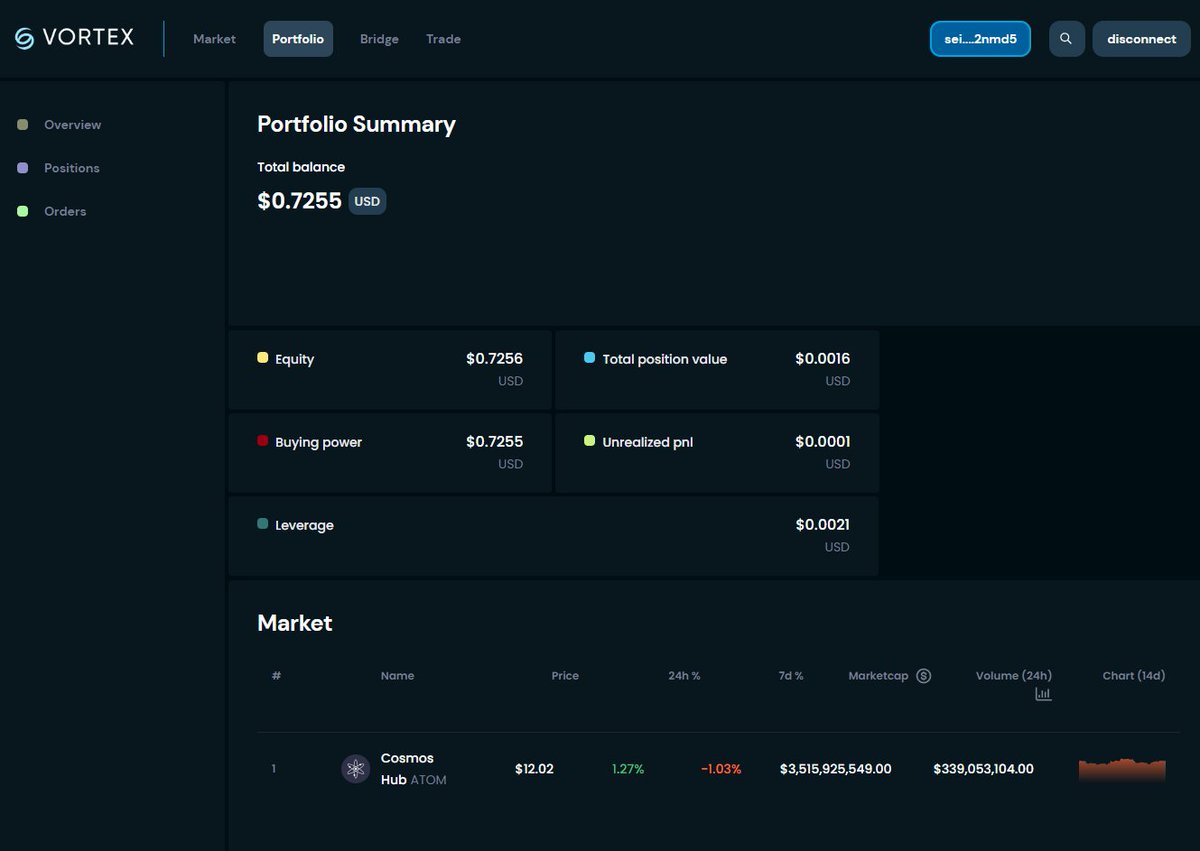The width and height of the screenshot is (1200, 851).
Task: Open the Cosmos Hub ATOM row name
Action: (414, 769)
